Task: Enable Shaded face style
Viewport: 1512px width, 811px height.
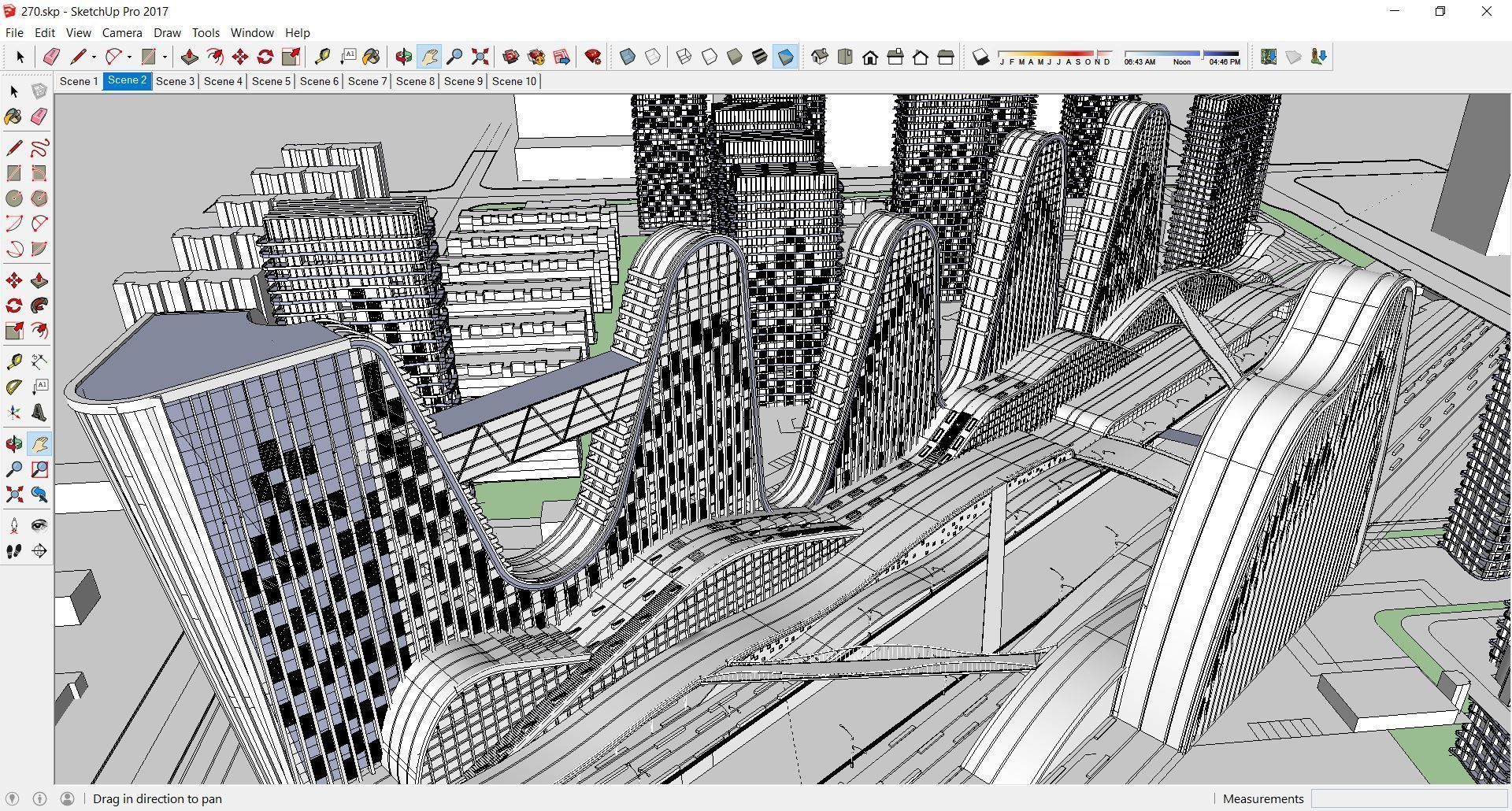Action: tap(735, 57)
